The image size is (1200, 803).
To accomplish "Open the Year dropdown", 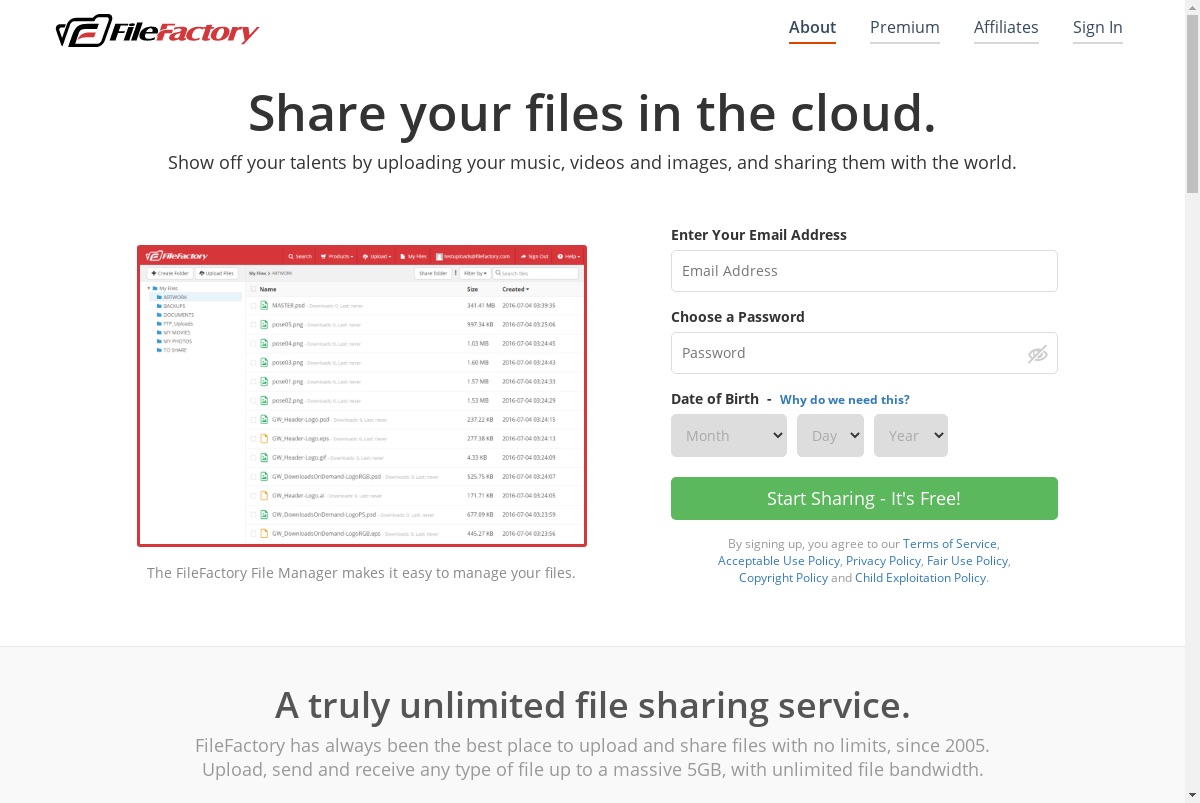I will (911, 436).
